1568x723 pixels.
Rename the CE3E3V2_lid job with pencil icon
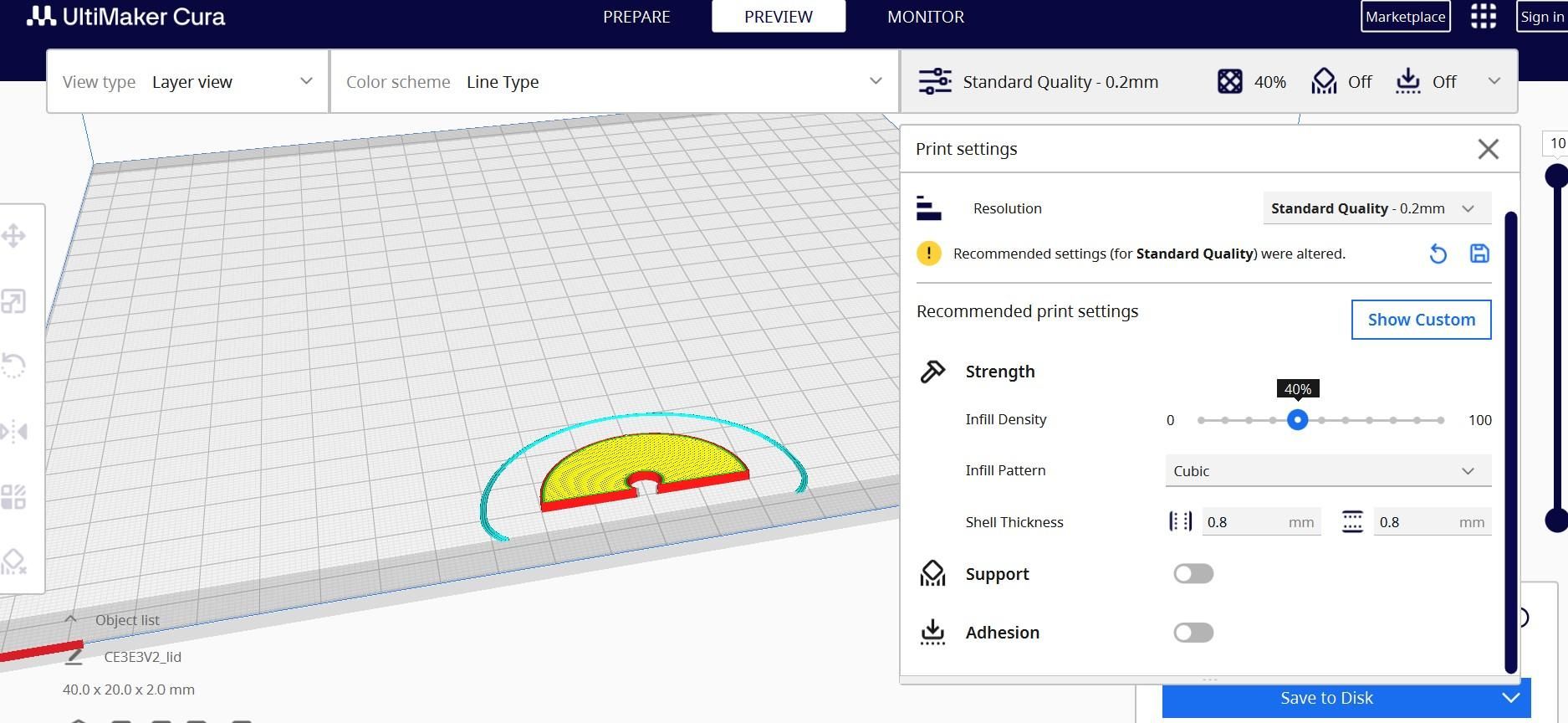pos(74,657)
